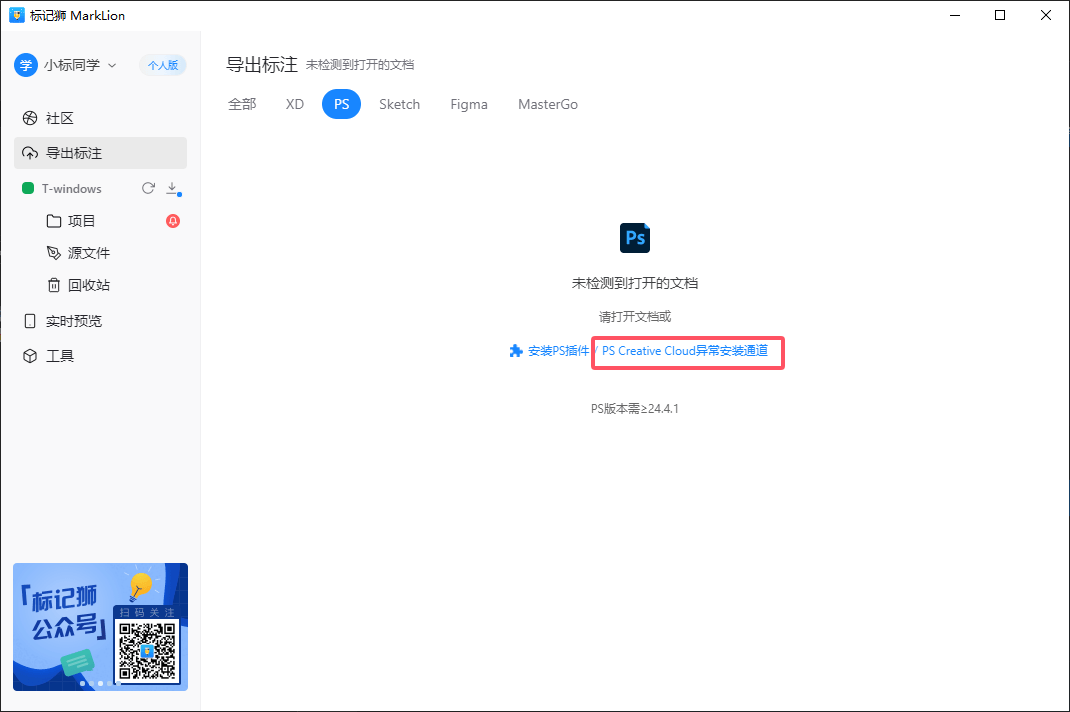Screen dimensions: 1070x712
Task: Switch to the 全部 tab
Action: tap(242, 104)
